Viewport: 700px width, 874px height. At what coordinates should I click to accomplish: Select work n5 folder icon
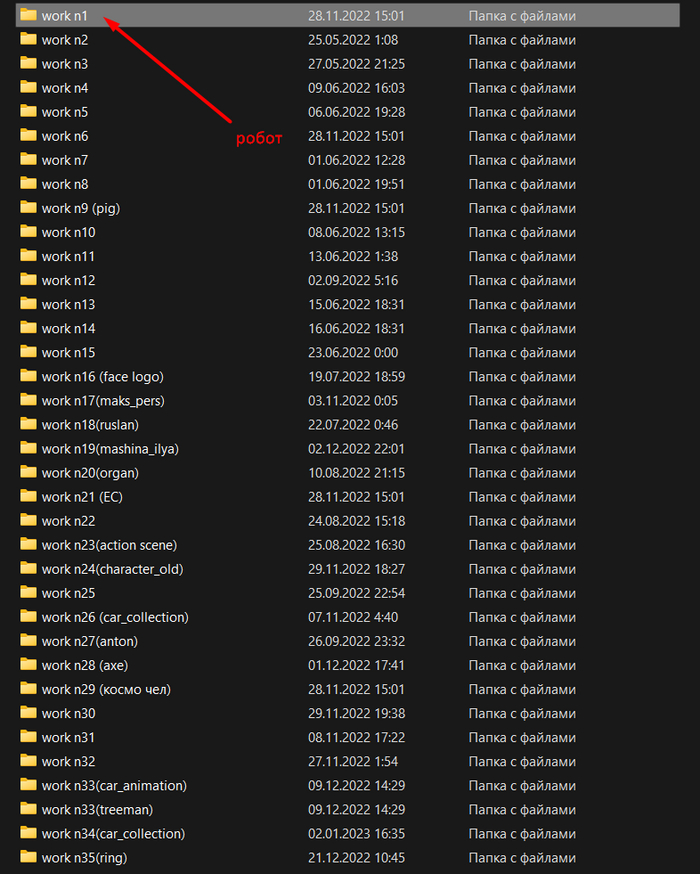click(x=28, y=111)
